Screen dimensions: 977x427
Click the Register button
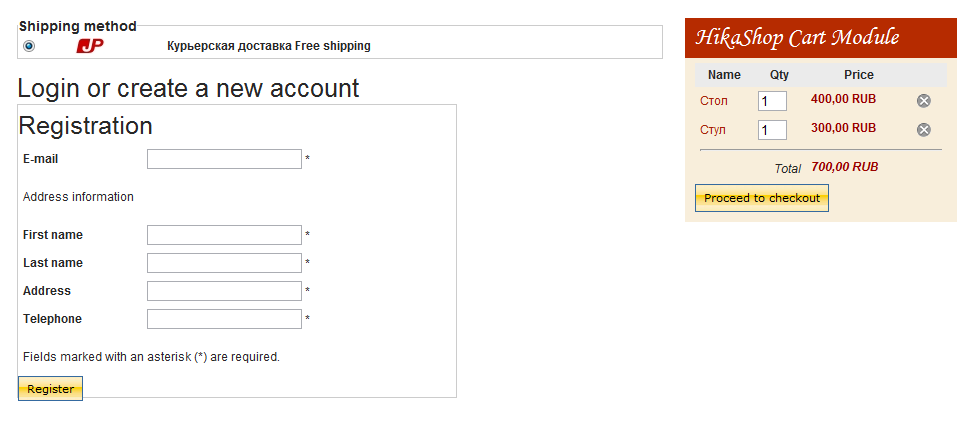pos(50,389)
